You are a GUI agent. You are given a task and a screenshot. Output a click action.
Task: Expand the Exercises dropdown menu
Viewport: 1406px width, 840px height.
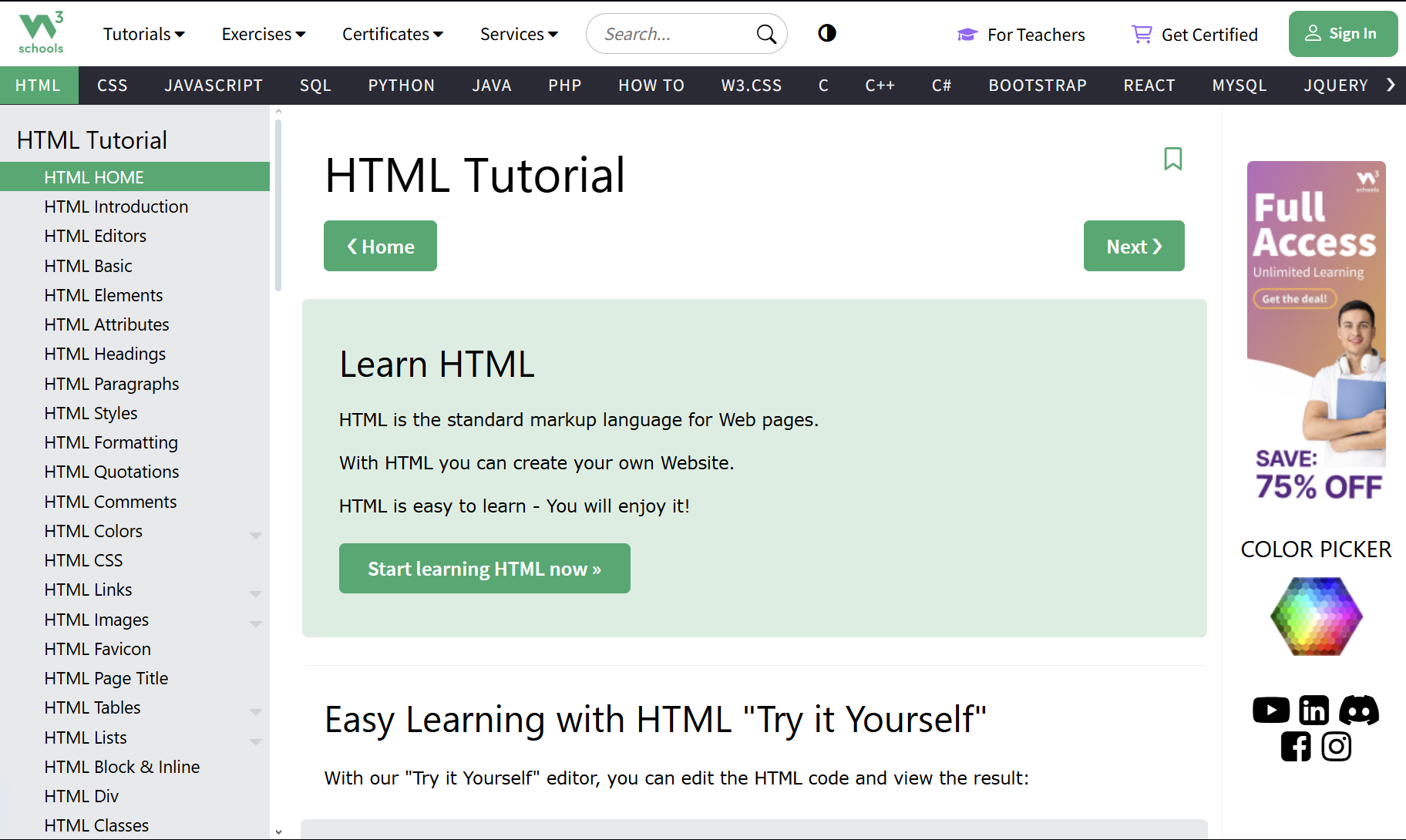point(264,34)
